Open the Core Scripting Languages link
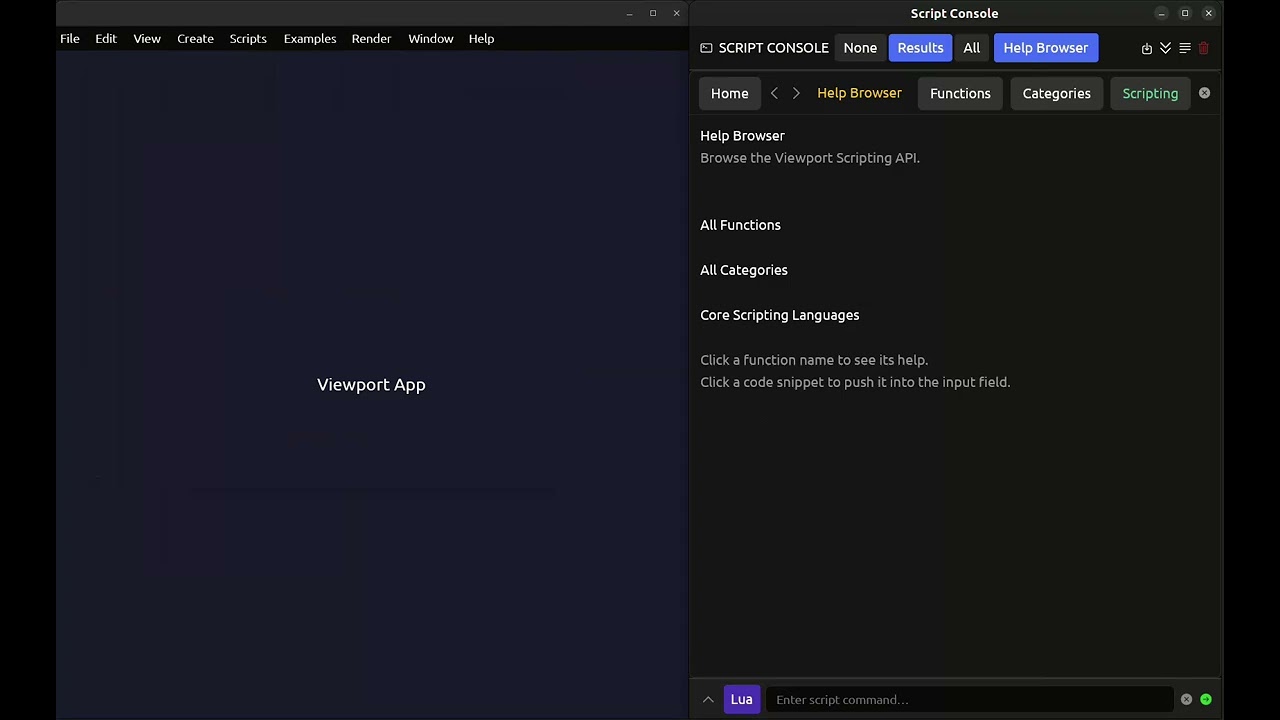Viewport: 1280px width, 720px height. pos(780,315)
